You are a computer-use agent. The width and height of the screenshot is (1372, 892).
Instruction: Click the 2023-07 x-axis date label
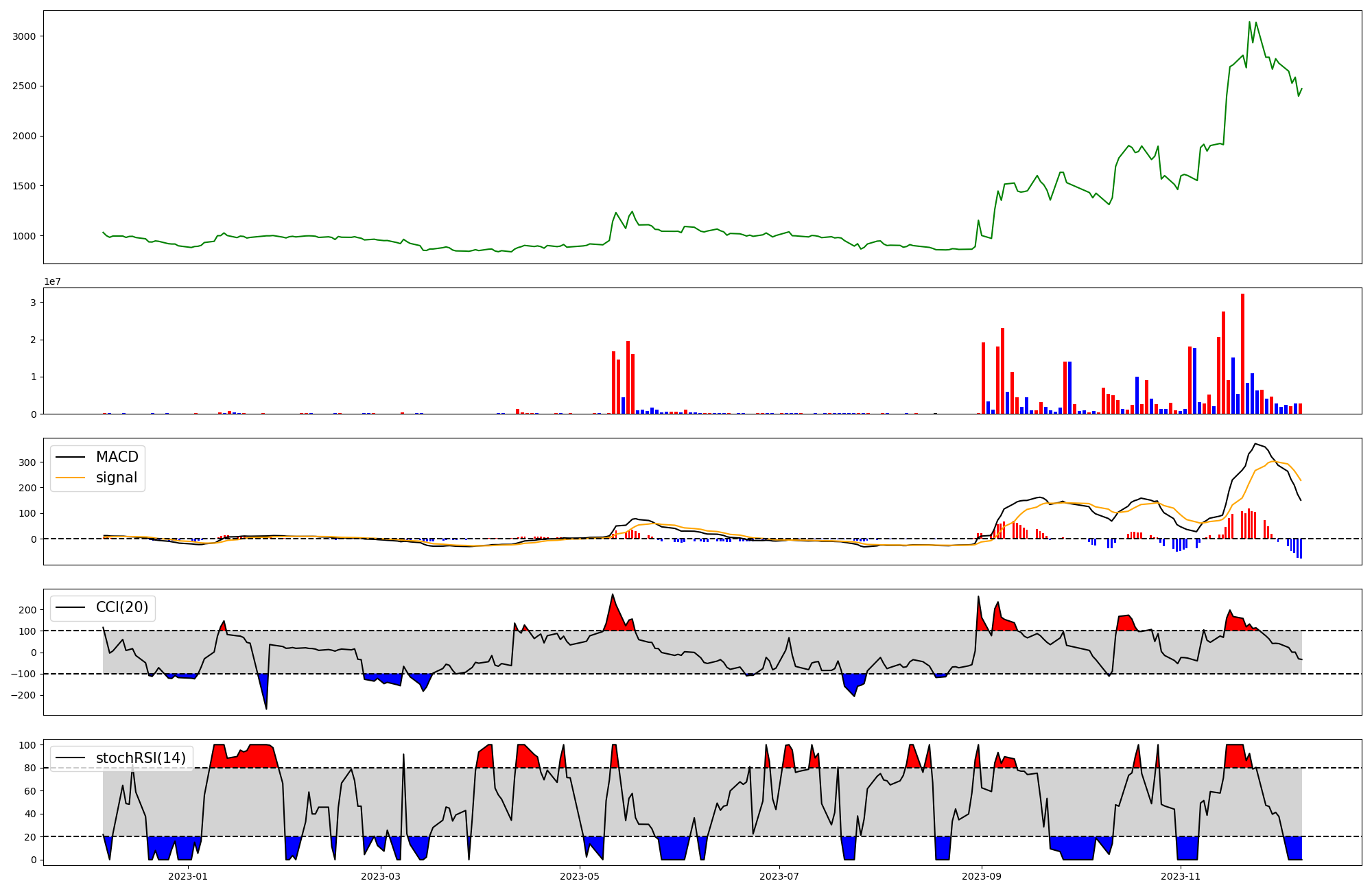779,876
